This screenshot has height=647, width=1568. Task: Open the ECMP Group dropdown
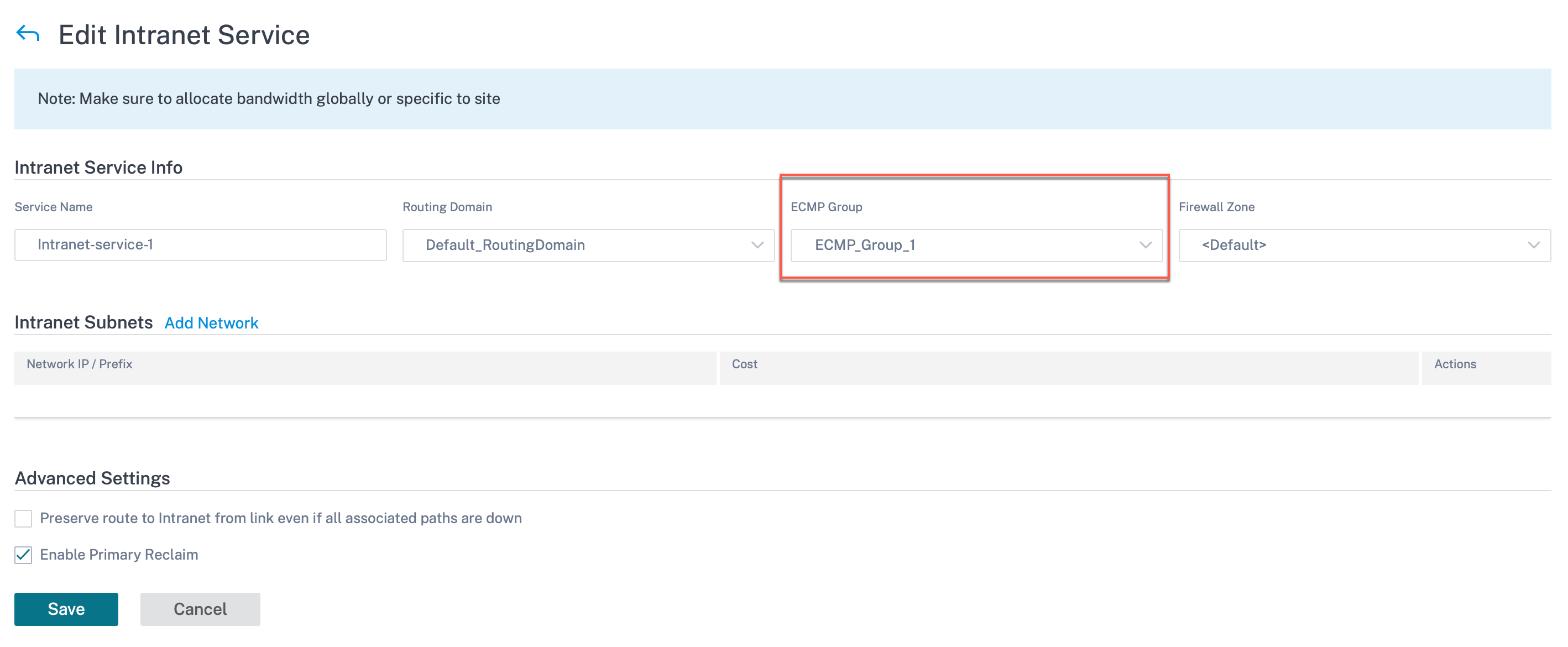(x=976, y=246)
